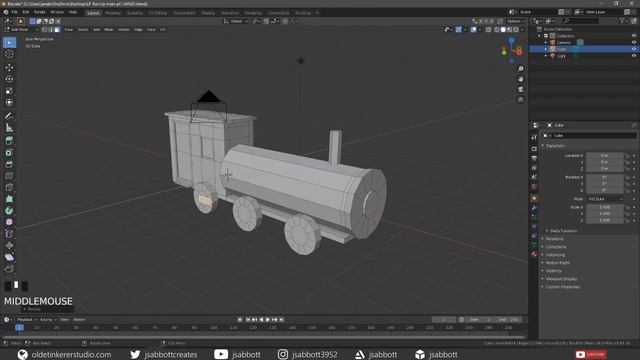Screen dimensions: 640x360
Task: Select the Annotate tool
Action: tap(9, 116)
